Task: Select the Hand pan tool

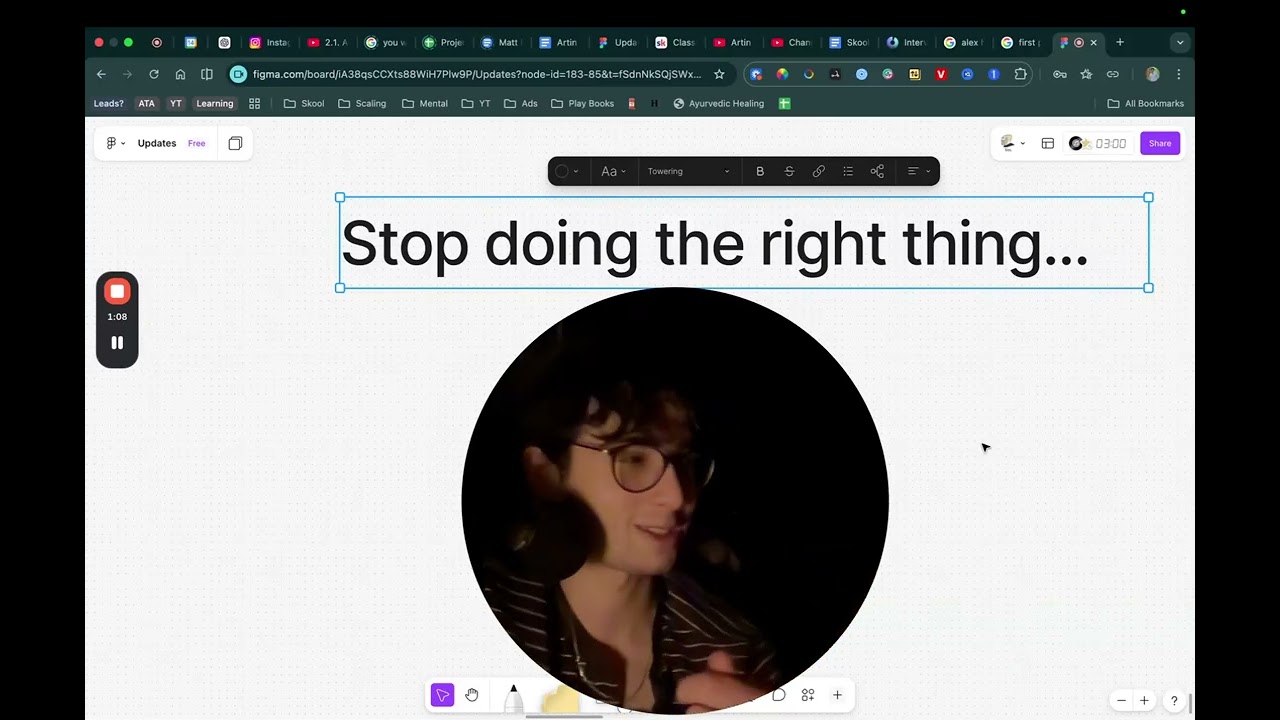Action: coord(472,695)
